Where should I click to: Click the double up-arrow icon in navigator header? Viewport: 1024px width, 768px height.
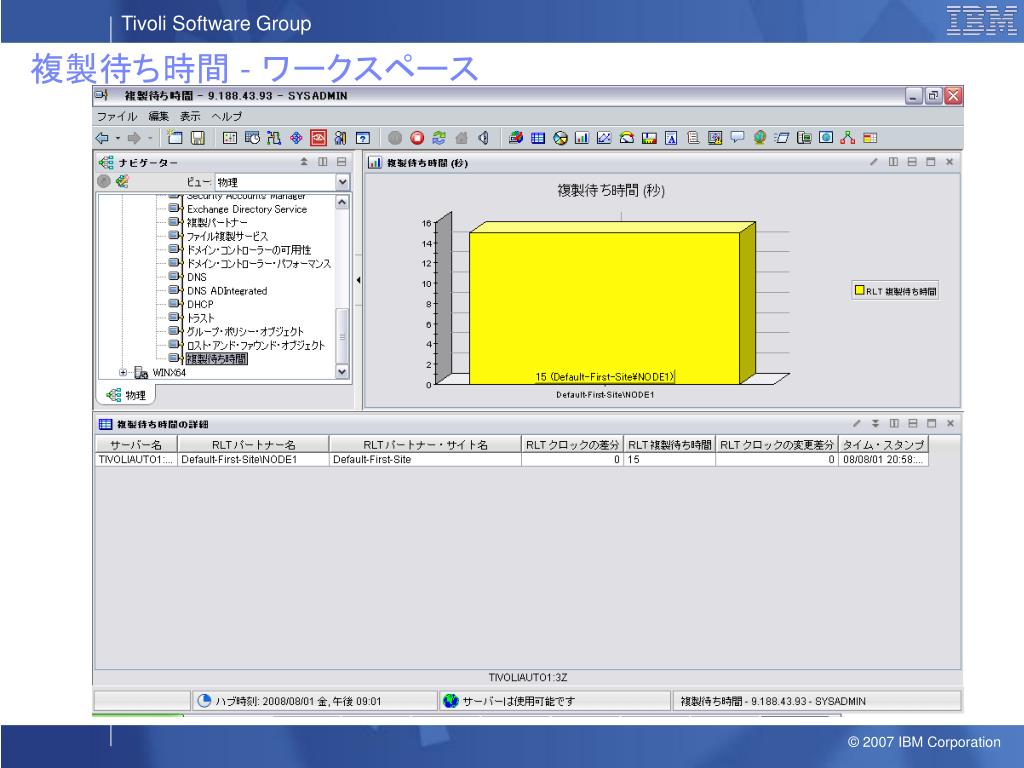tap(304, 162)
